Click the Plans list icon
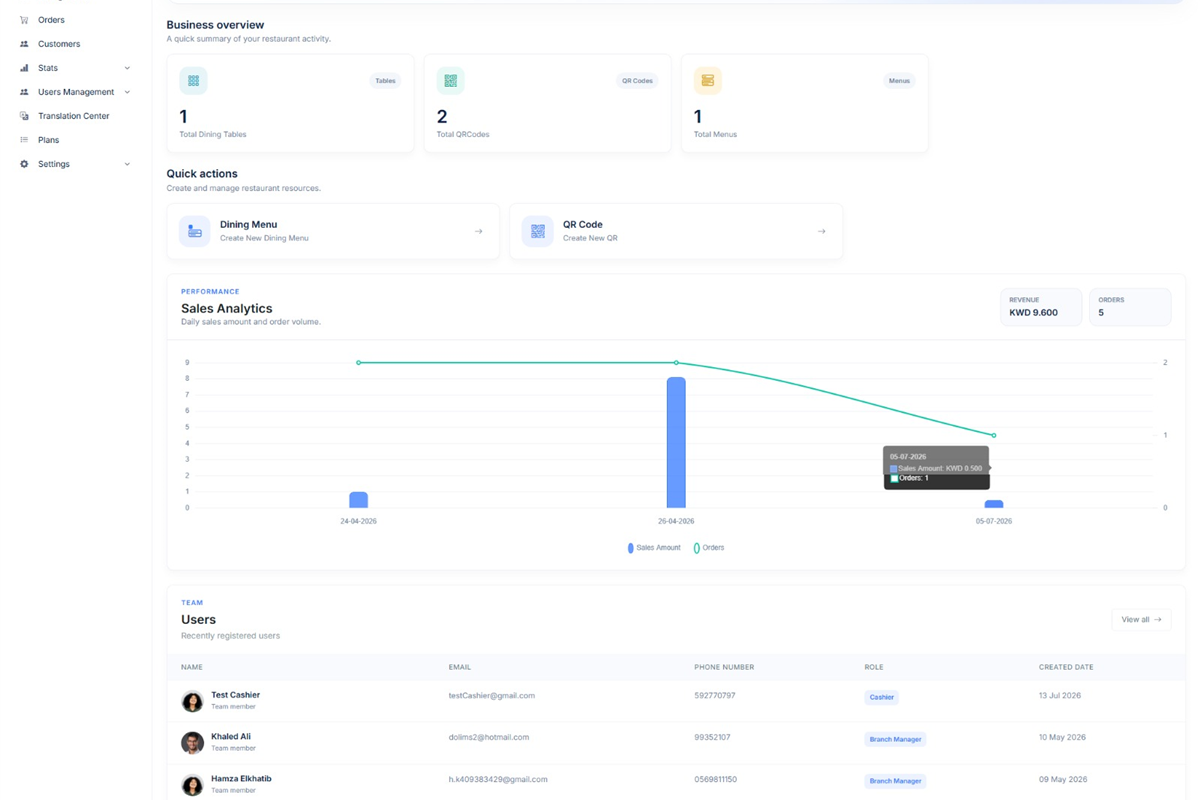The image size is (1200, 800). (24, 140)
